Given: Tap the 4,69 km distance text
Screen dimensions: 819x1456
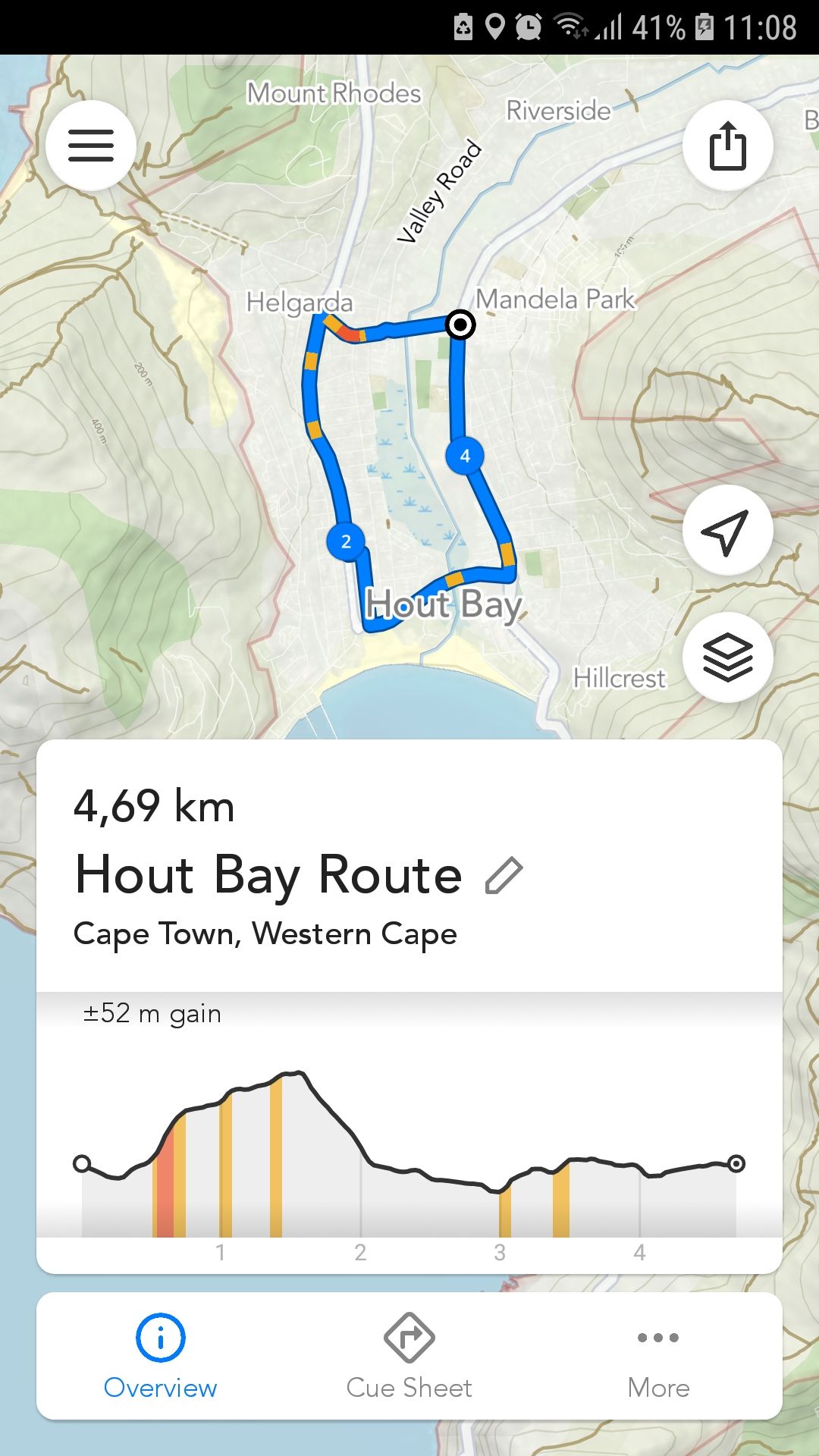Looking at the screenshot, I should (x=154, y=805).
